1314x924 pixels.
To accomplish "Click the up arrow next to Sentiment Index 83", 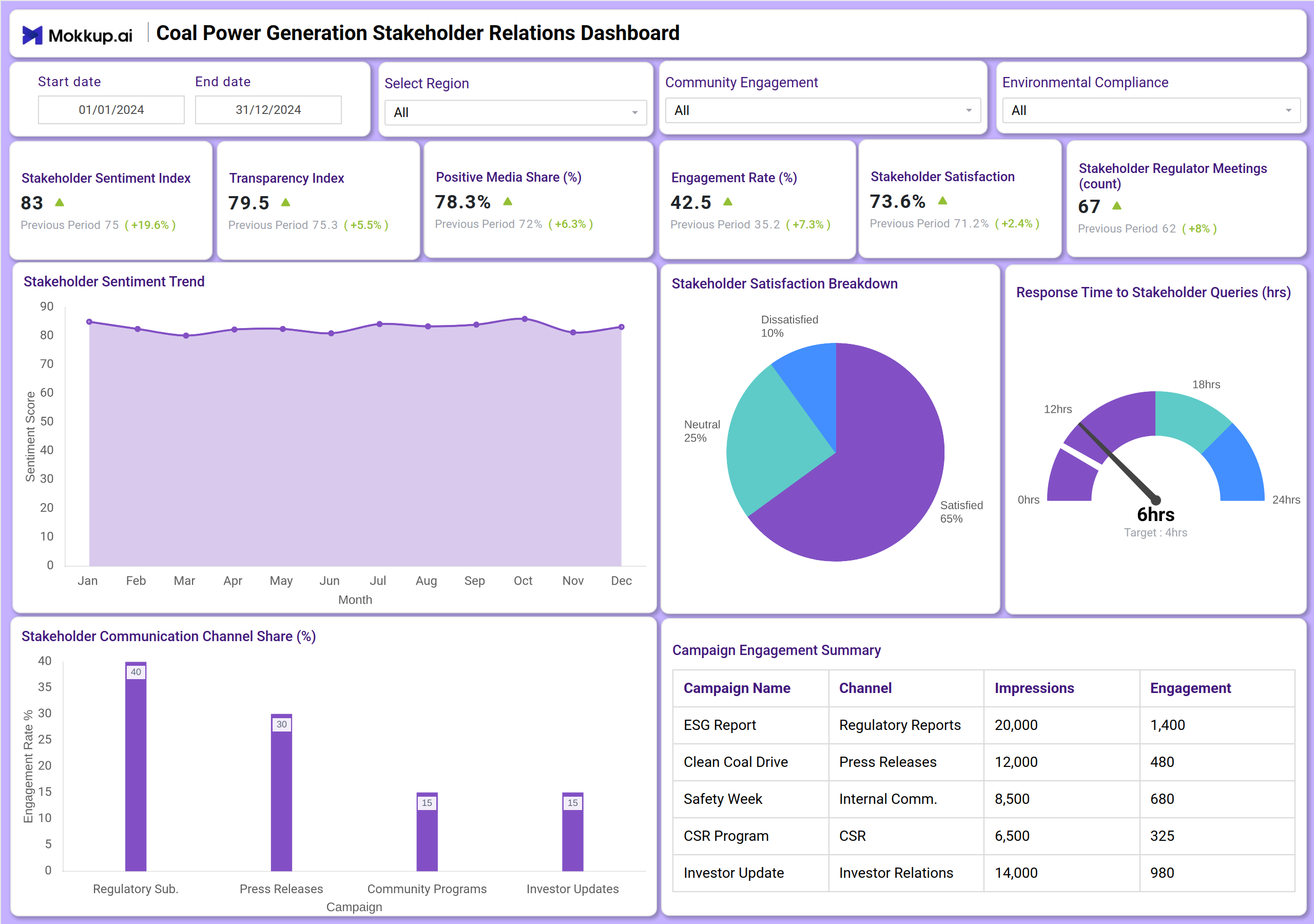I will pos(60,202).
